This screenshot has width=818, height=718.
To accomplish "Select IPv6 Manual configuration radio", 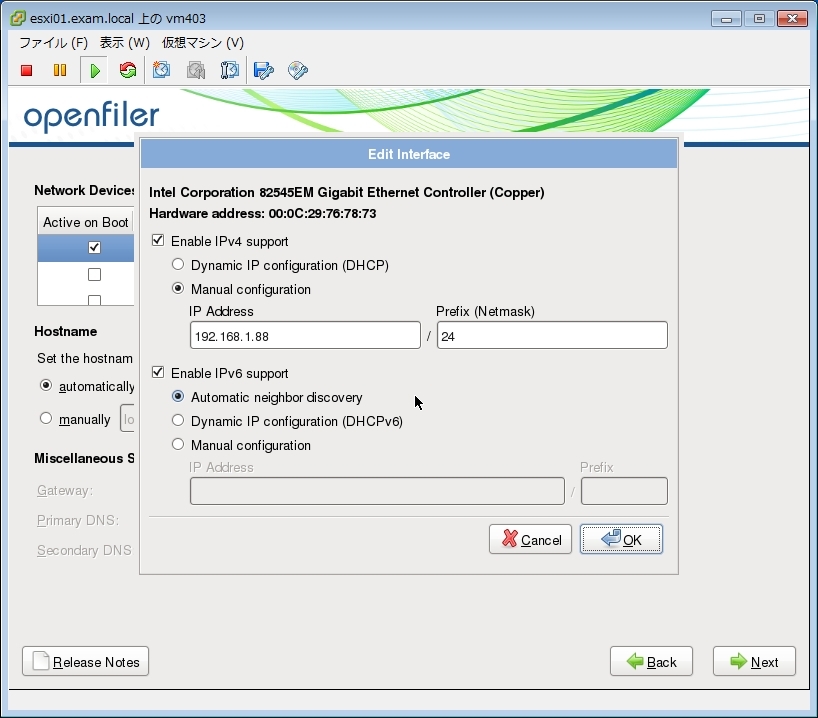I will pyautogui.click(x=178, y=445).
